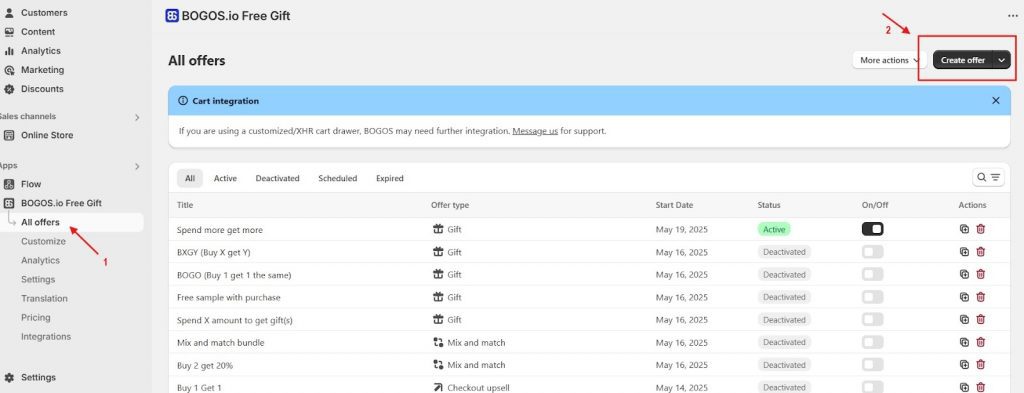1024x393 pixels.
Task: Filter offers by Deactivated tab
Action: pos(278,178)
